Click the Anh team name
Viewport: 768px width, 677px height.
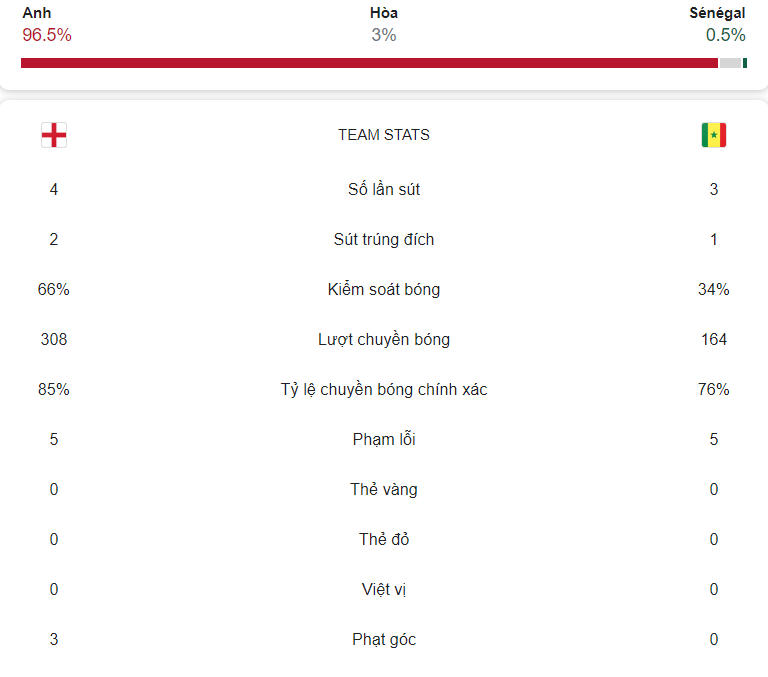point(37,13)
